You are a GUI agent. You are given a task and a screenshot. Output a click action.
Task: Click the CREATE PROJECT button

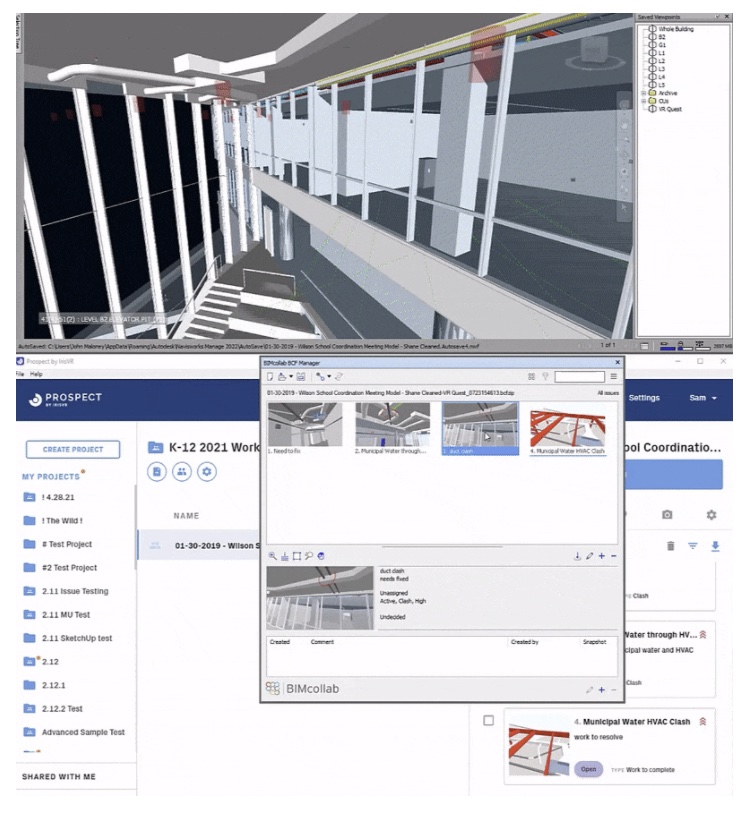coord(73,449)
